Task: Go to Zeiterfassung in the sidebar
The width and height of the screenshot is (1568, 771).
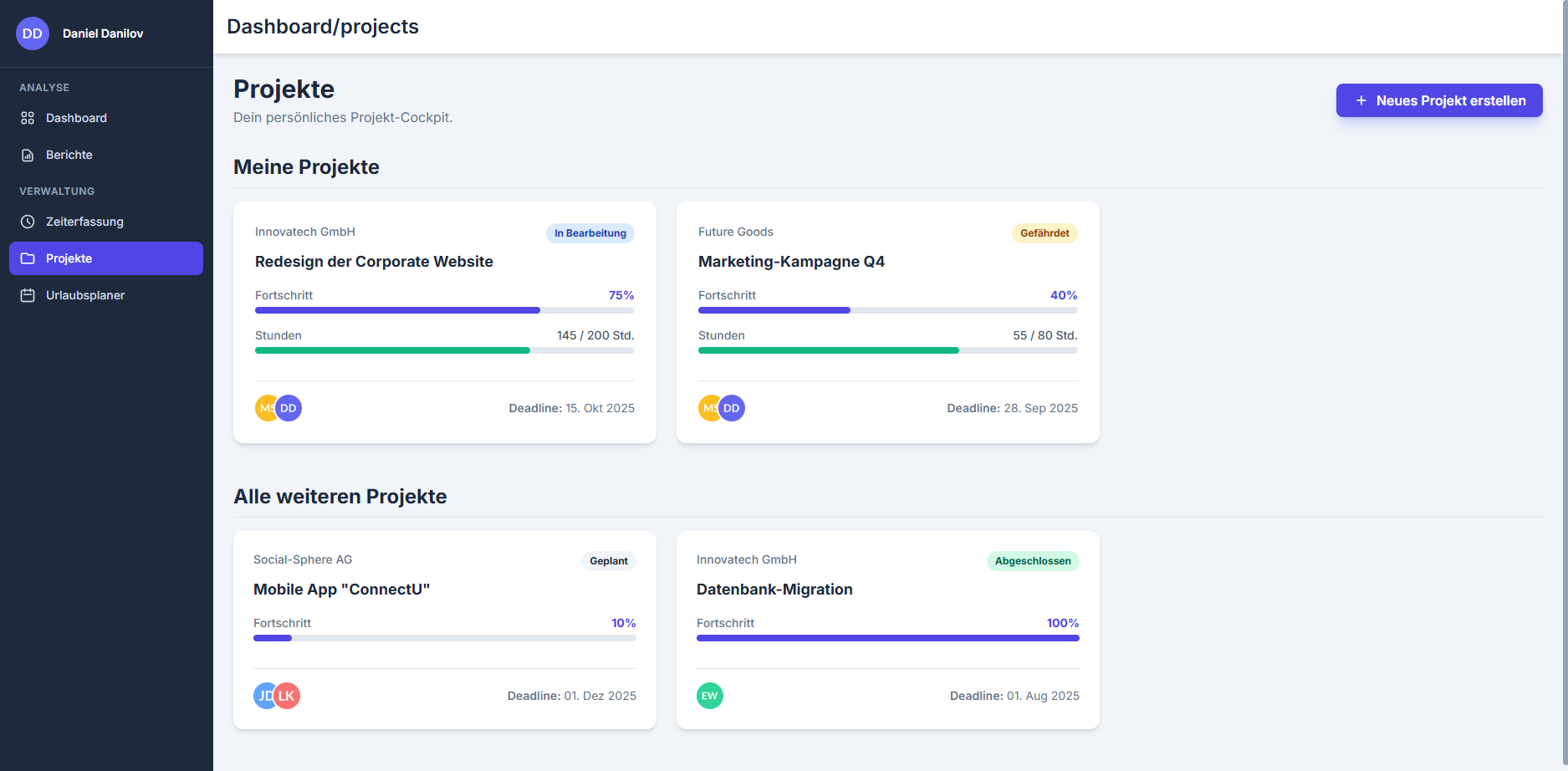Action: 84,222
